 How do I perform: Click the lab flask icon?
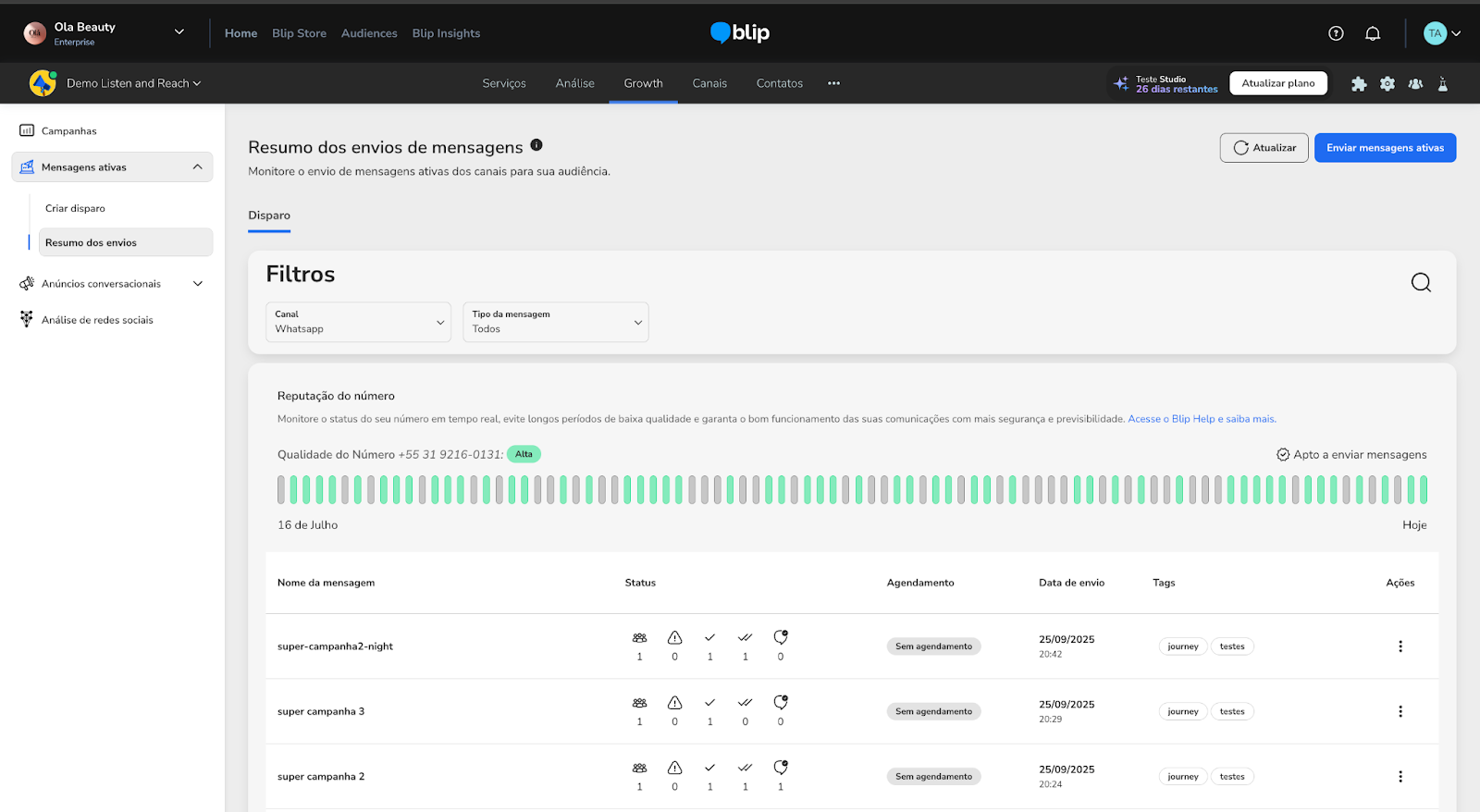pos(1442,84)
